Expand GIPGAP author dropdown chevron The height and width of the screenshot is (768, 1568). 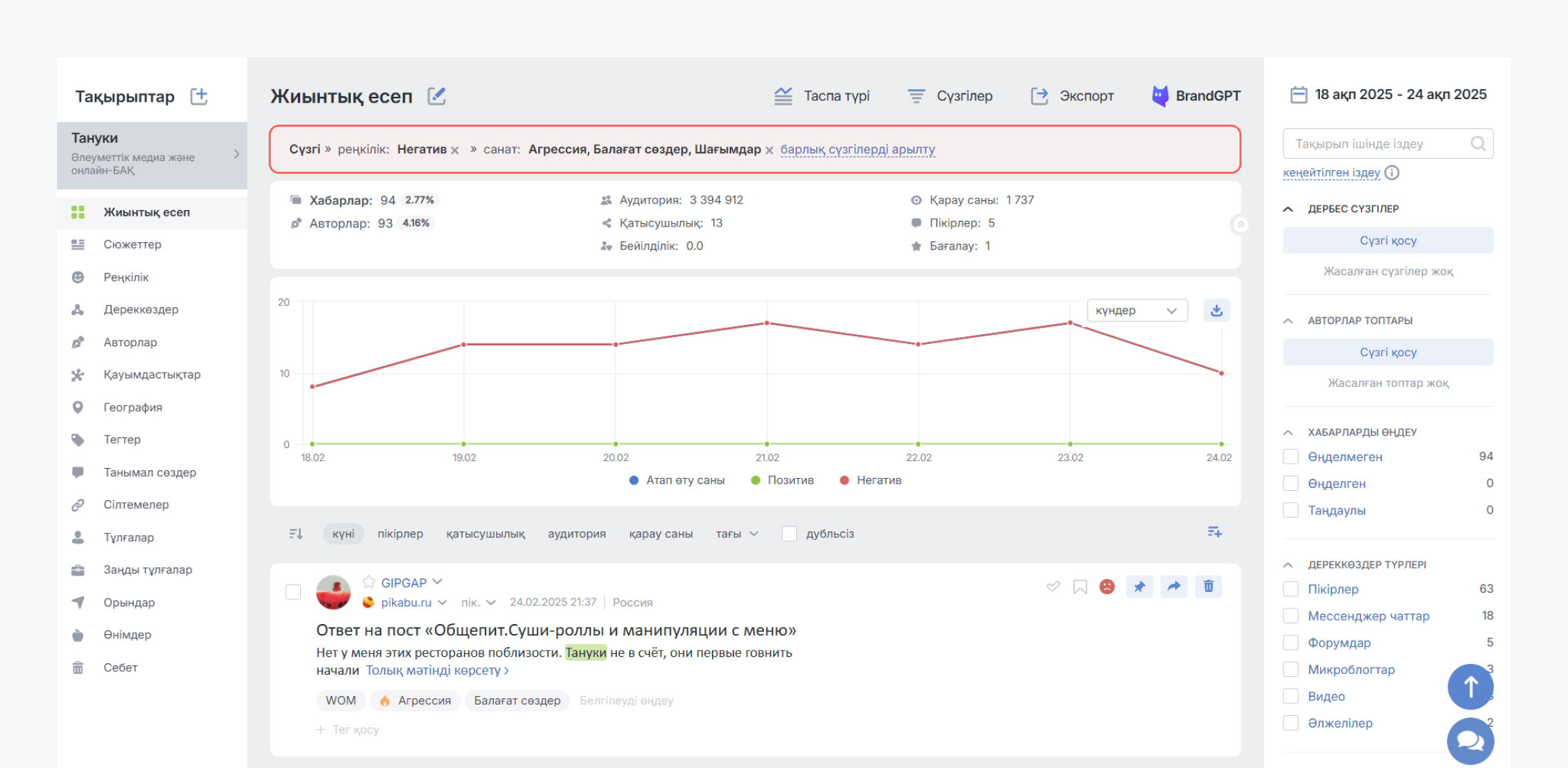coord(438,582)
